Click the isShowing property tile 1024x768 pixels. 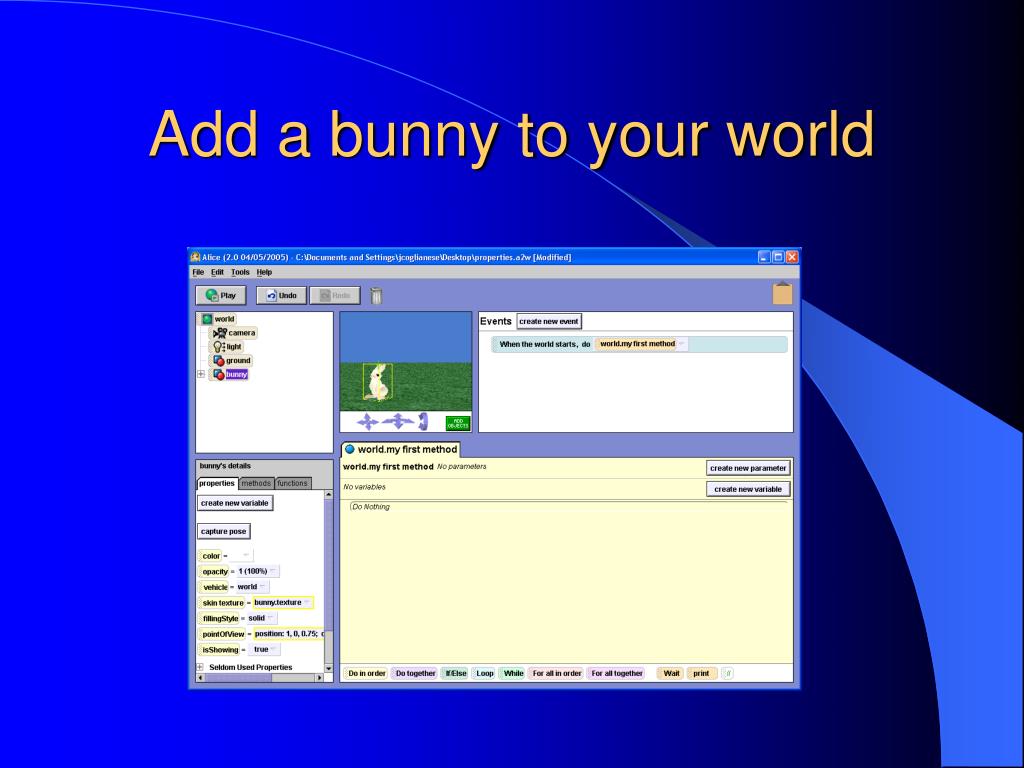point(220,650)
